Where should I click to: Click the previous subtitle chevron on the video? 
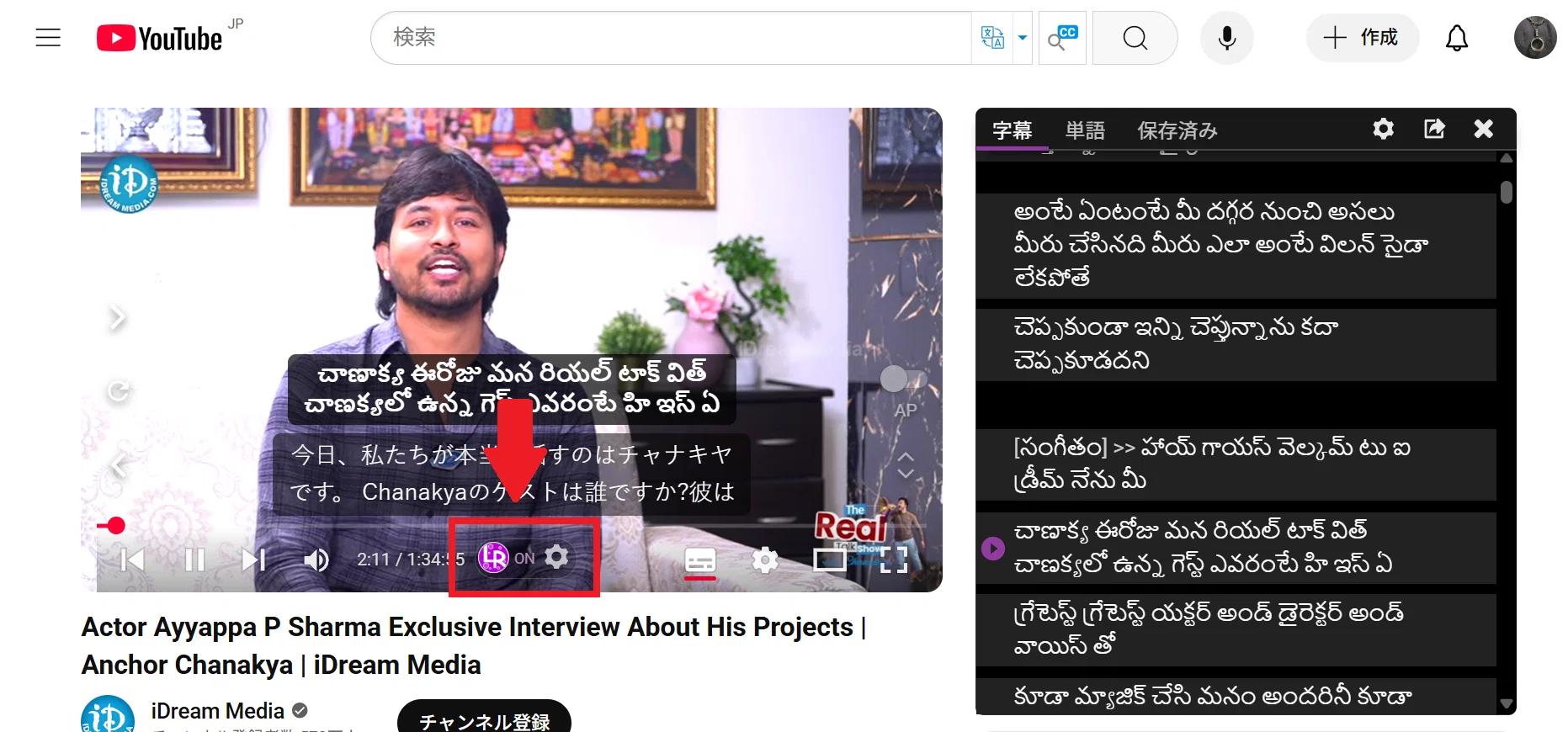pos(119,465)
